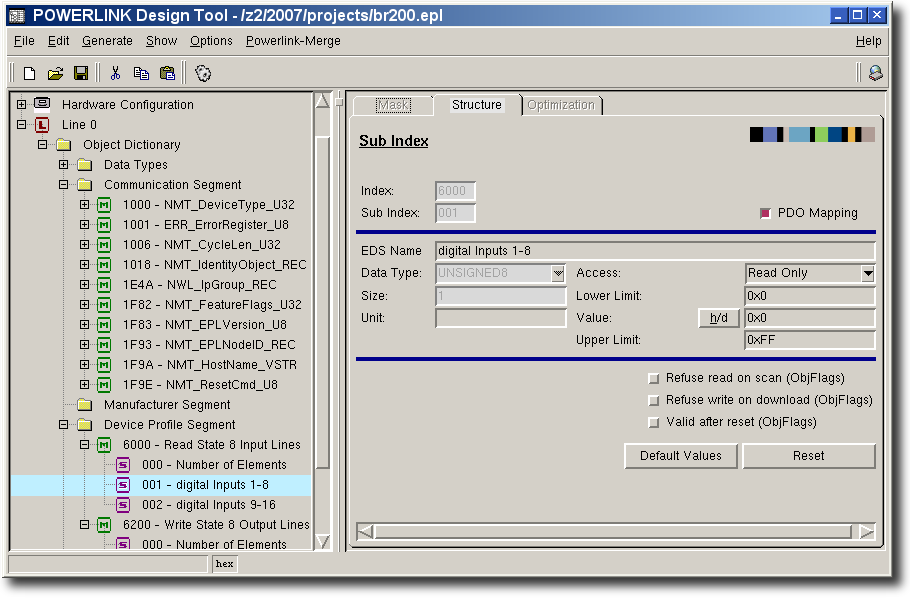Click the Copy toolbar icon
The width and height of the screenshot is (910, 600).
pyautogui.click(x=141, y=73)
